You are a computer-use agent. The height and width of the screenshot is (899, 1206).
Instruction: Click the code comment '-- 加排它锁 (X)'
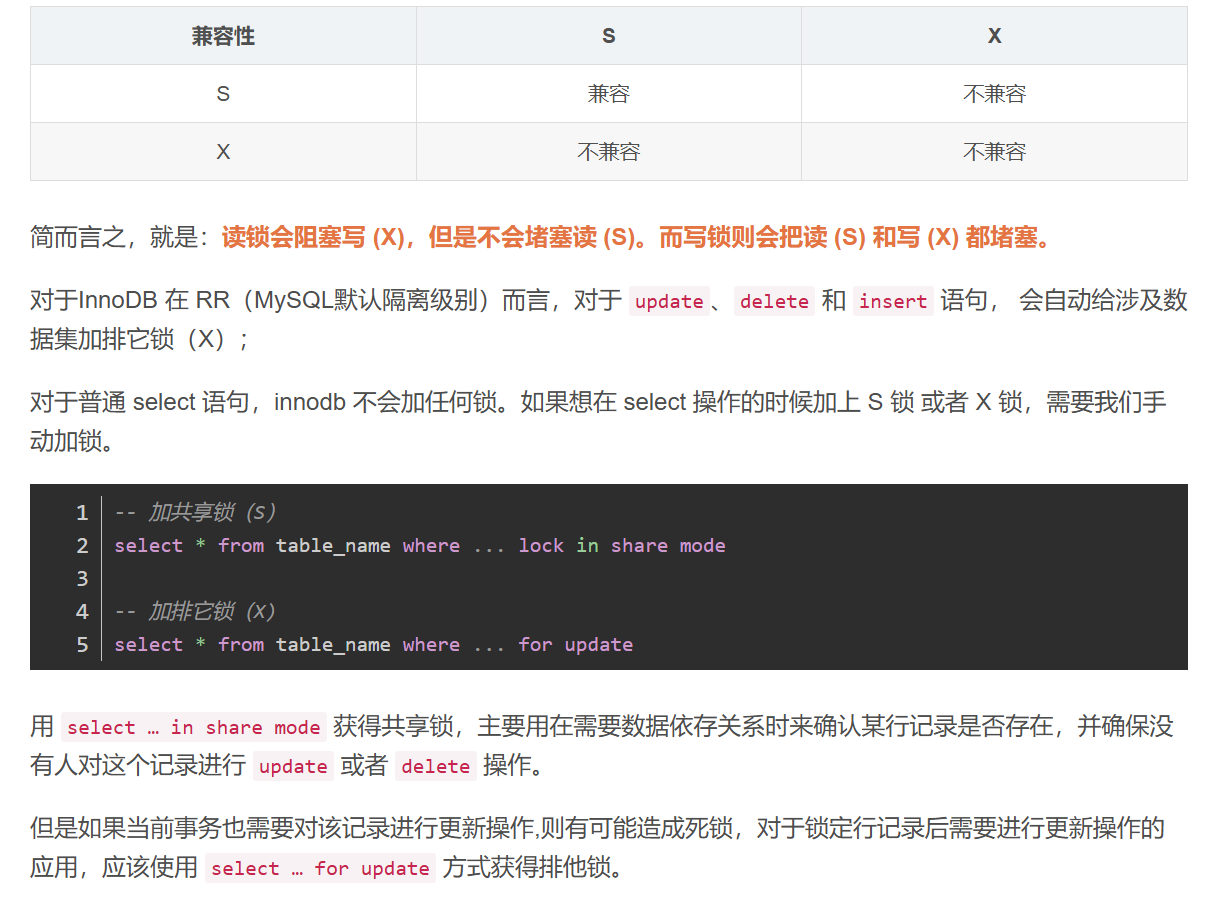click(194, 611)
